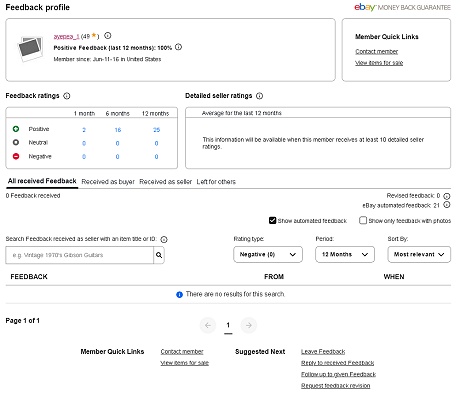Click Leave Feedback link
Image resolution: width=460 pixels, height=400 pixels.
point(323,351)
